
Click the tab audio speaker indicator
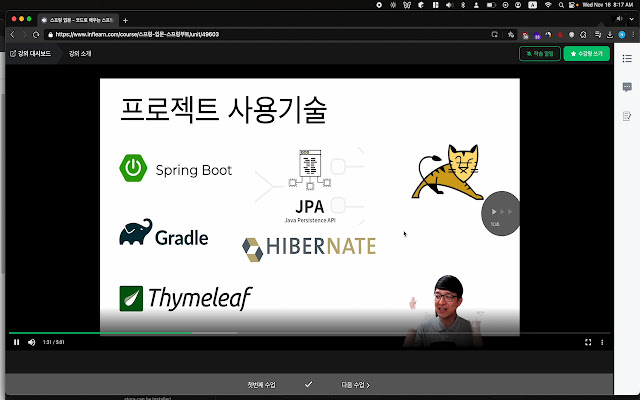click(619, 19)
